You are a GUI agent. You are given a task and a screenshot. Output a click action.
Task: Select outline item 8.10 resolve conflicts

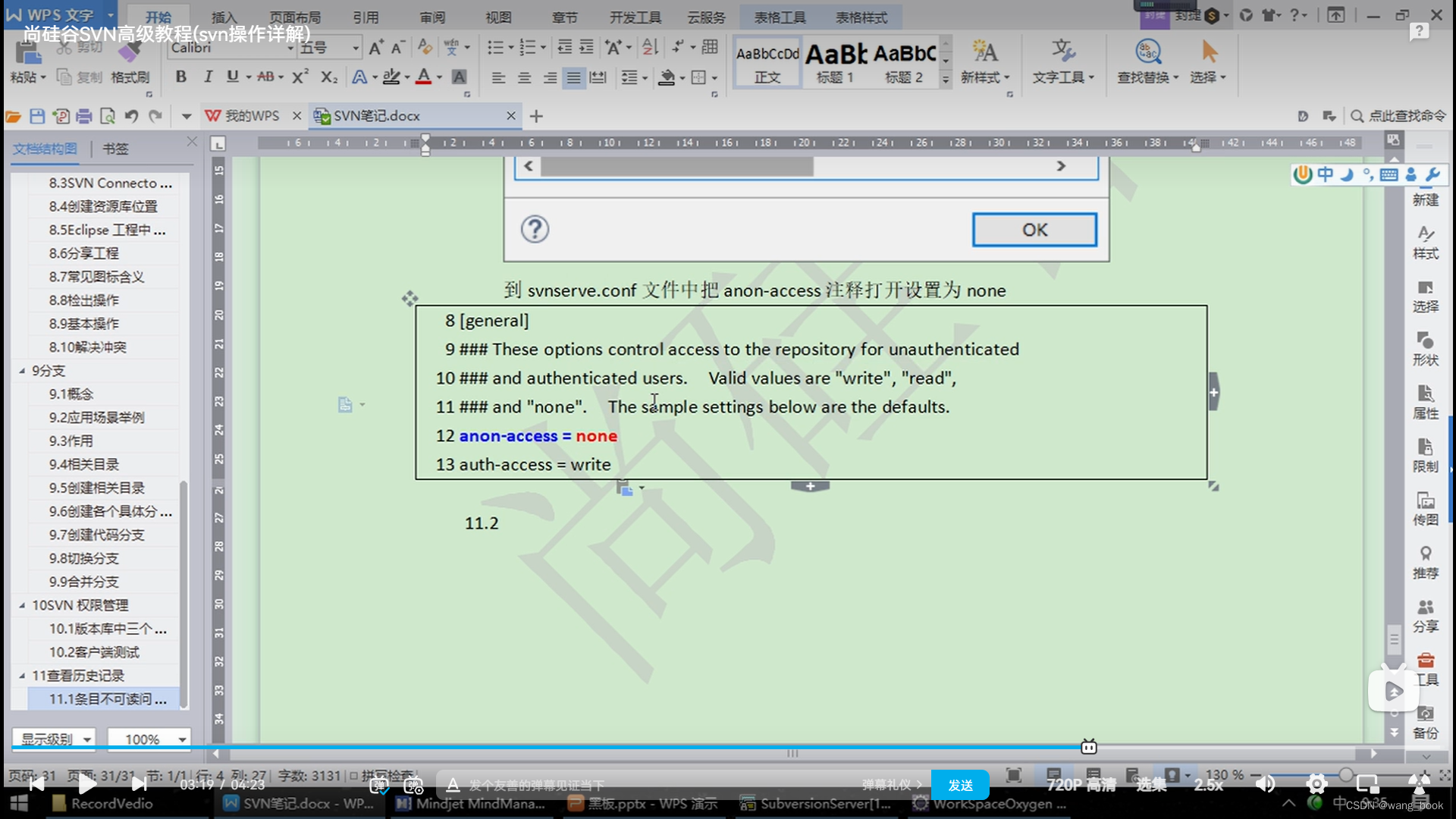pos(87,347)
